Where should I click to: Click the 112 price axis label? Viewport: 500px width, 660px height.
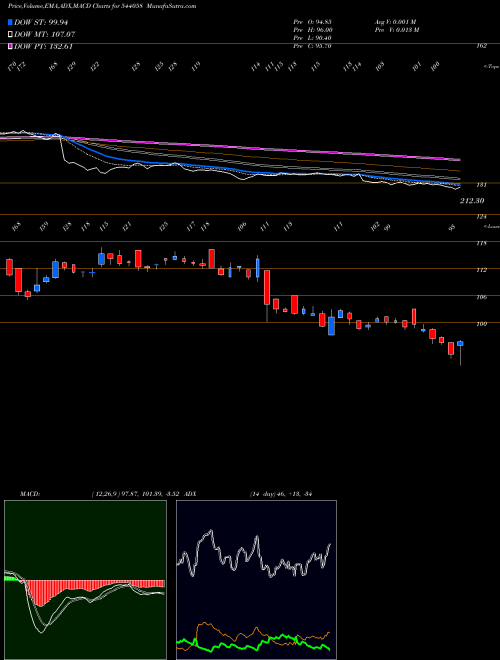pyautogui.click(x=482, y=270)
